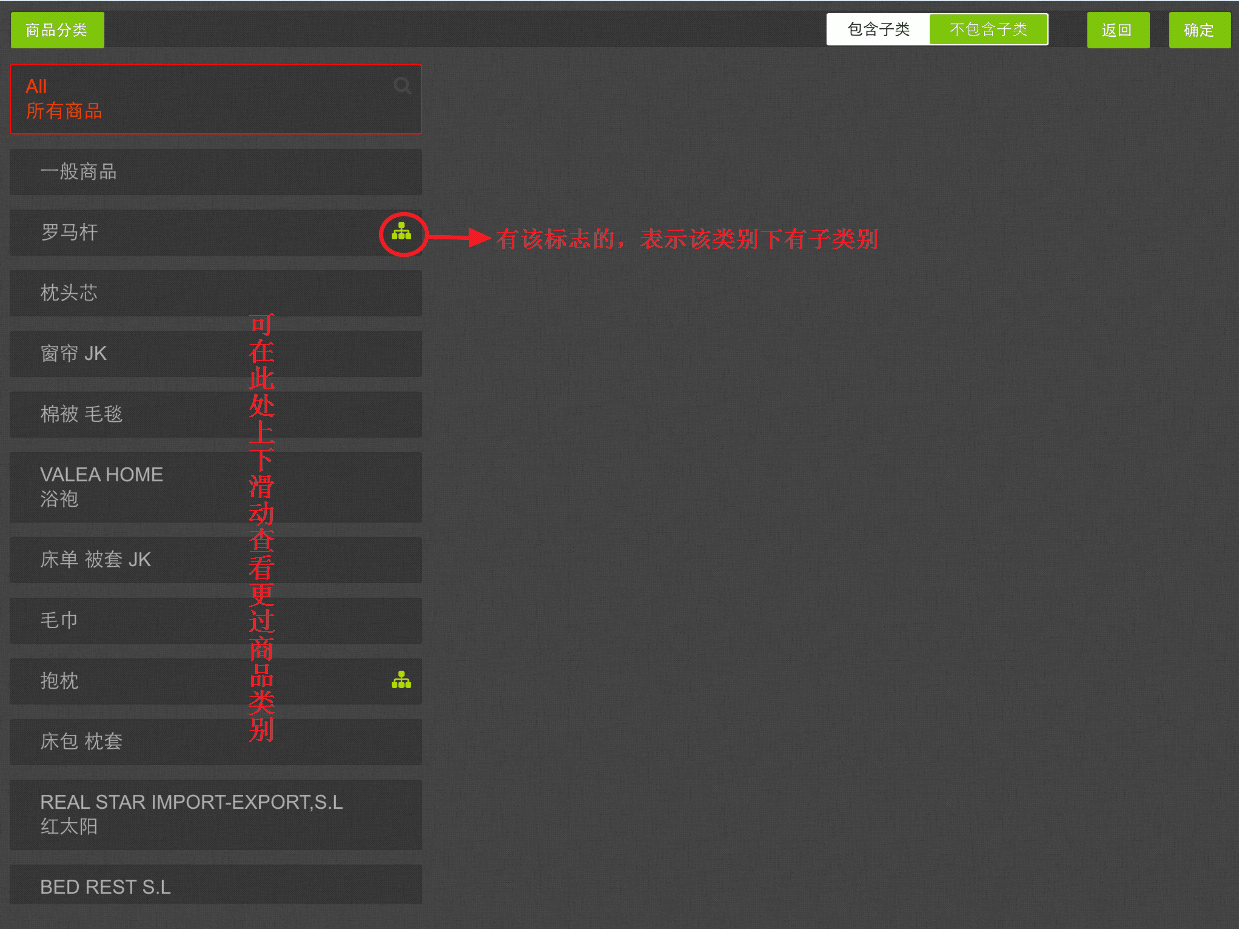1239x929 pixels.
Task: Click the 返回 button
Action: [x=1118, y=30]
